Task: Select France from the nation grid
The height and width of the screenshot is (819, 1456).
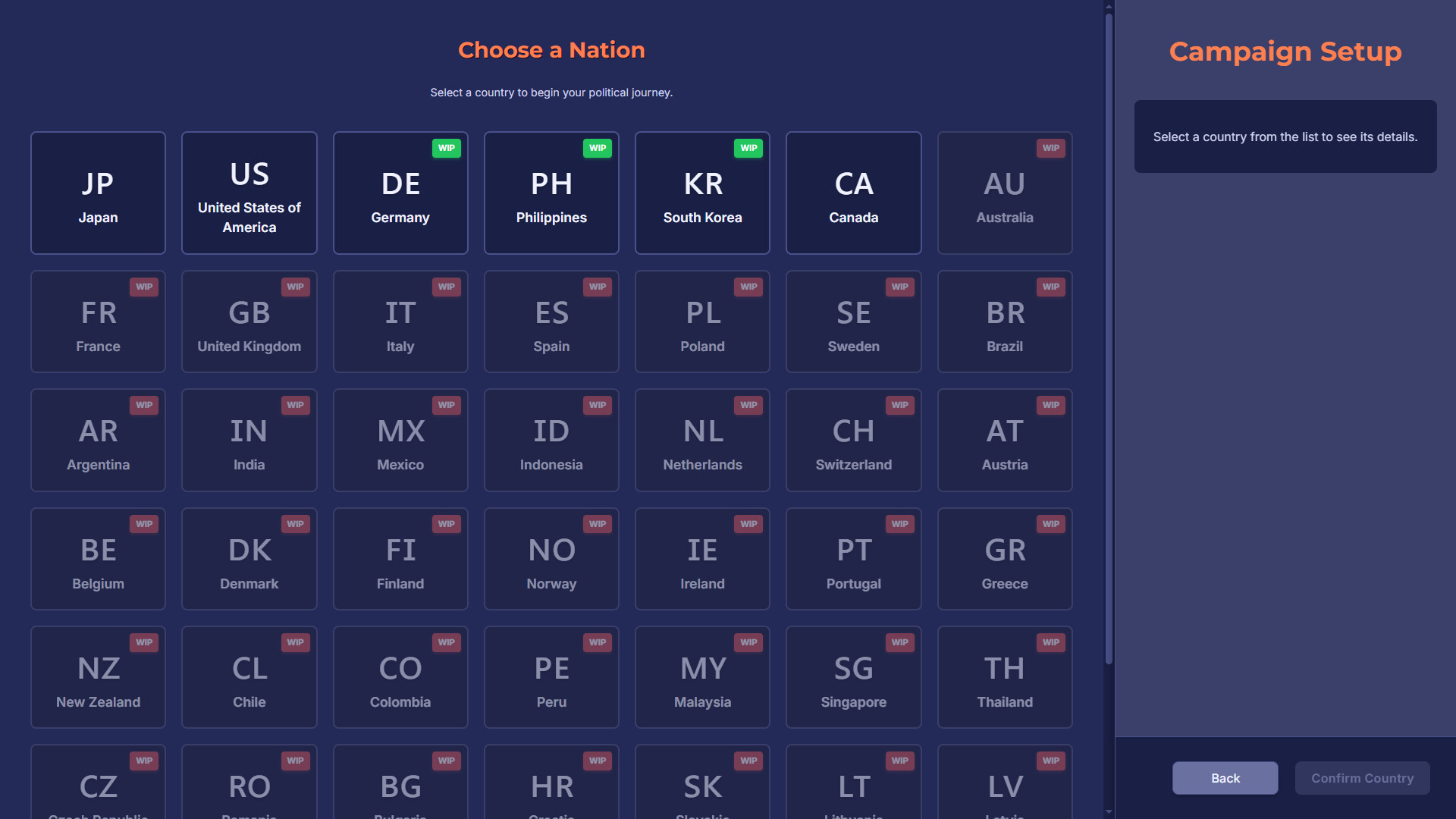Action: 98,322
